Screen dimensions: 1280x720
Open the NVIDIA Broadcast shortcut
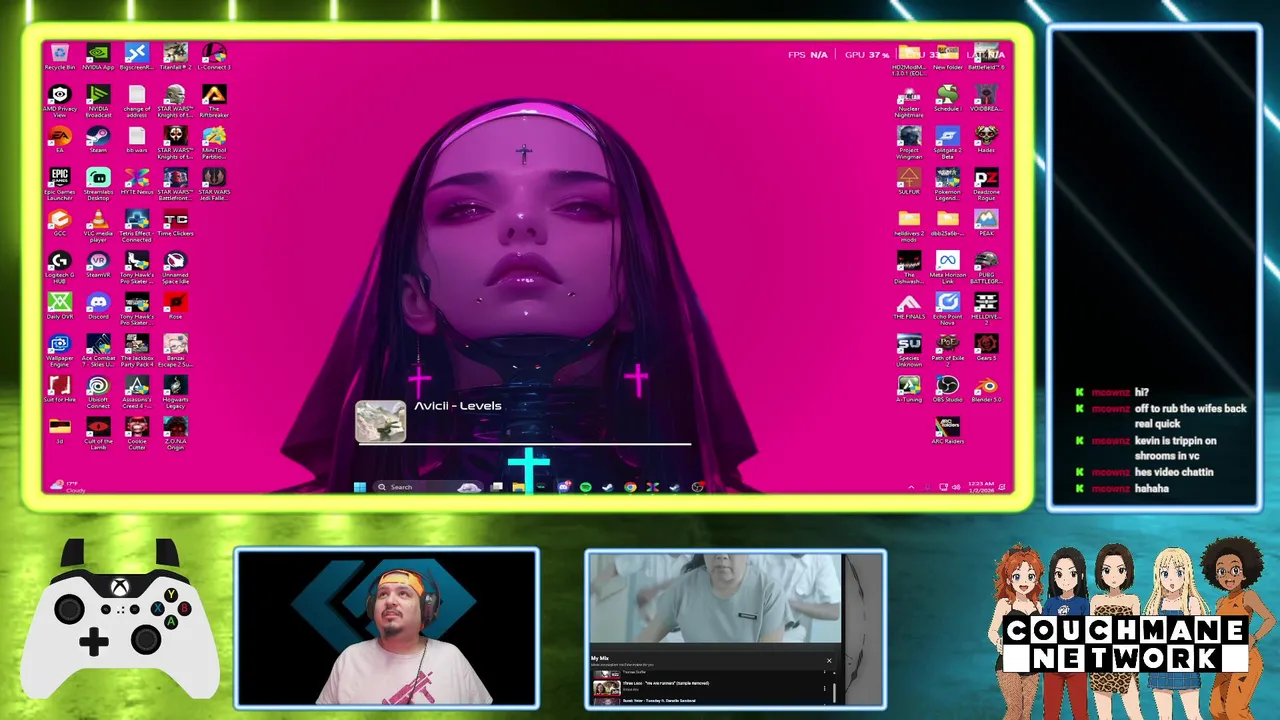[x=98, y=101]
